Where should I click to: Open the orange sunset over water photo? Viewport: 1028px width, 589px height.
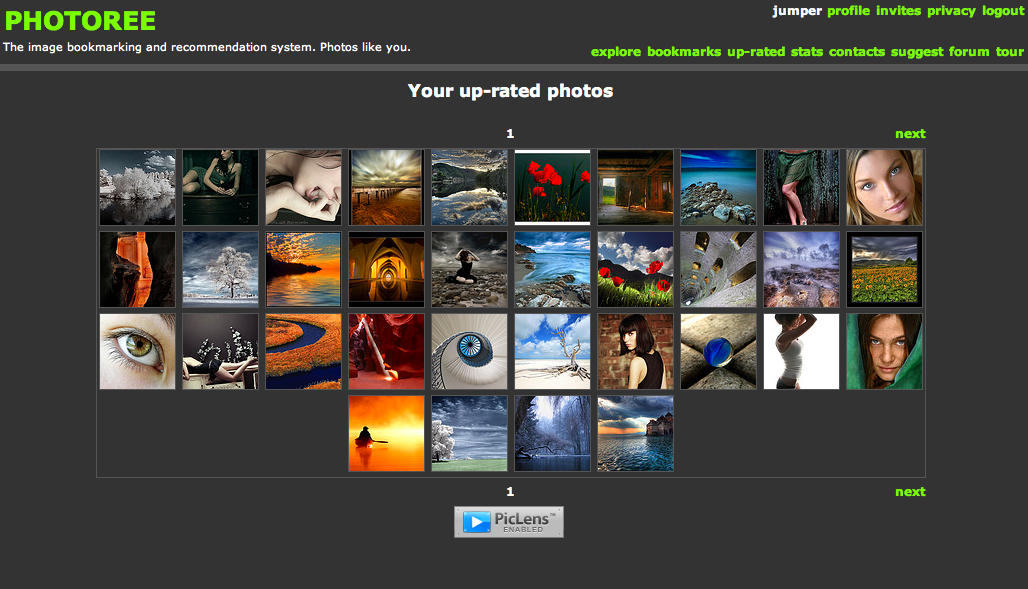[x=304, y=270]
